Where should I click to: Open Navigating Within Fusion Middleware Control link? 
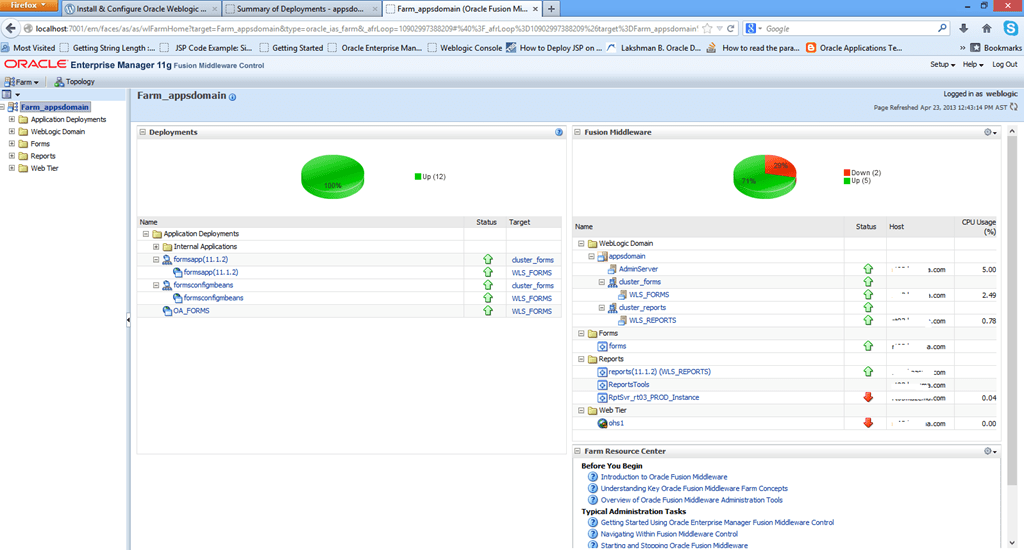click(669, 534)
